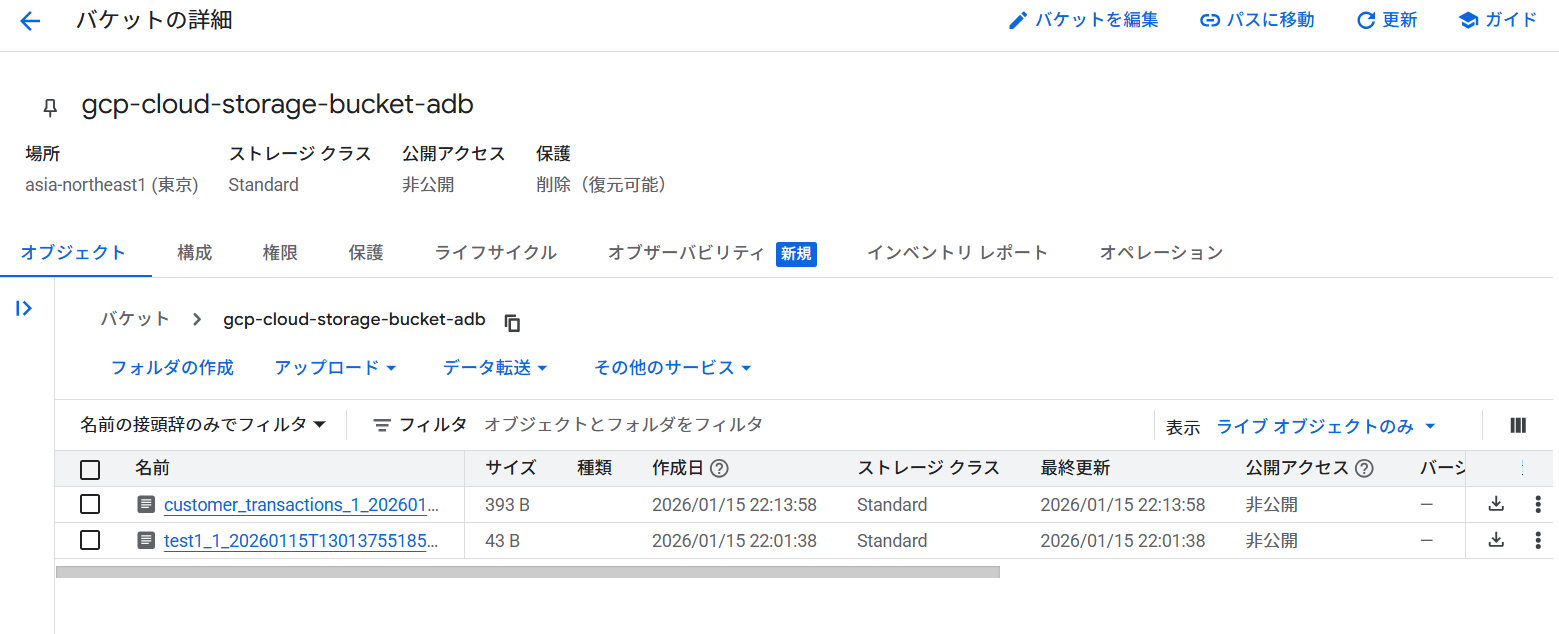Click the 最終更新 column header

[x=1075, y=468]
